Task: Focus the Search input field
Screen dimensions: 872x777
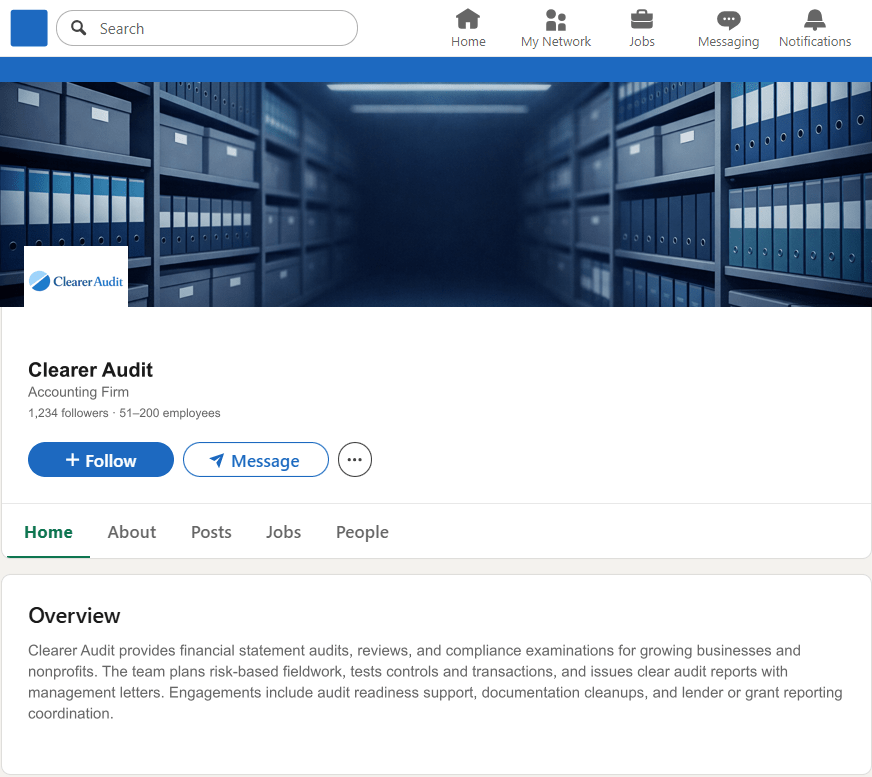Action: tap(207, 28)
